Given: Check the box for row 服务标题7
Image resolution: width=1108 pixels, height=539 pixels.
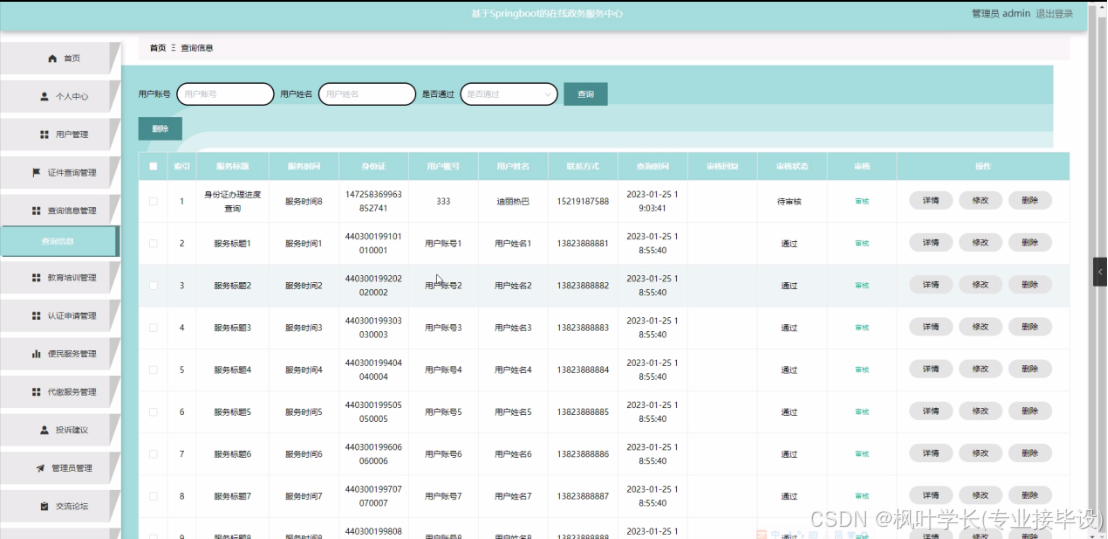Looking at the screenshot, I should (153, 497).
